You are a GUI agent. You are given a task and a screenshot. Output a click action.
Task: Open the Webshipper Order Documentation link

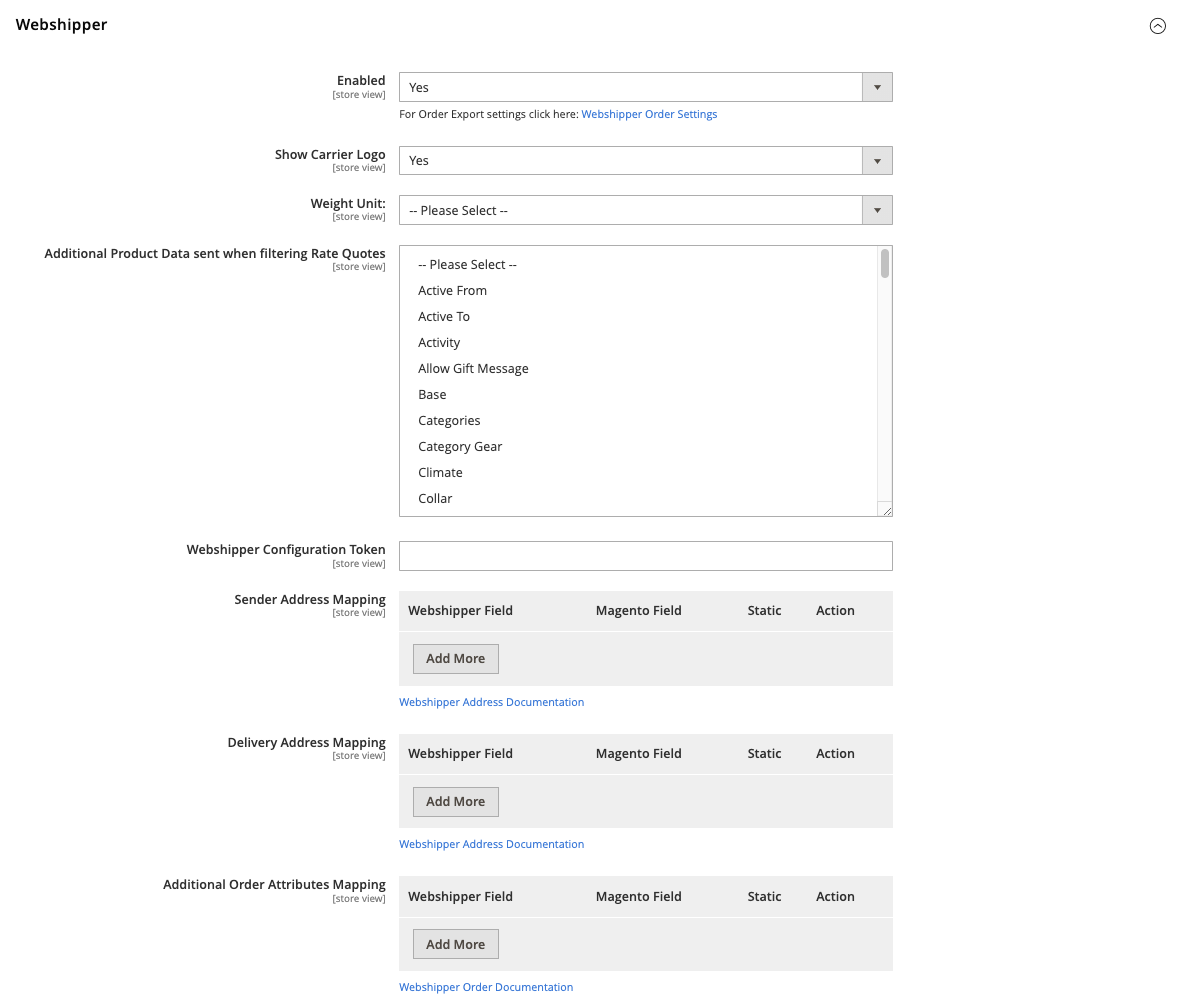(486, 987)
